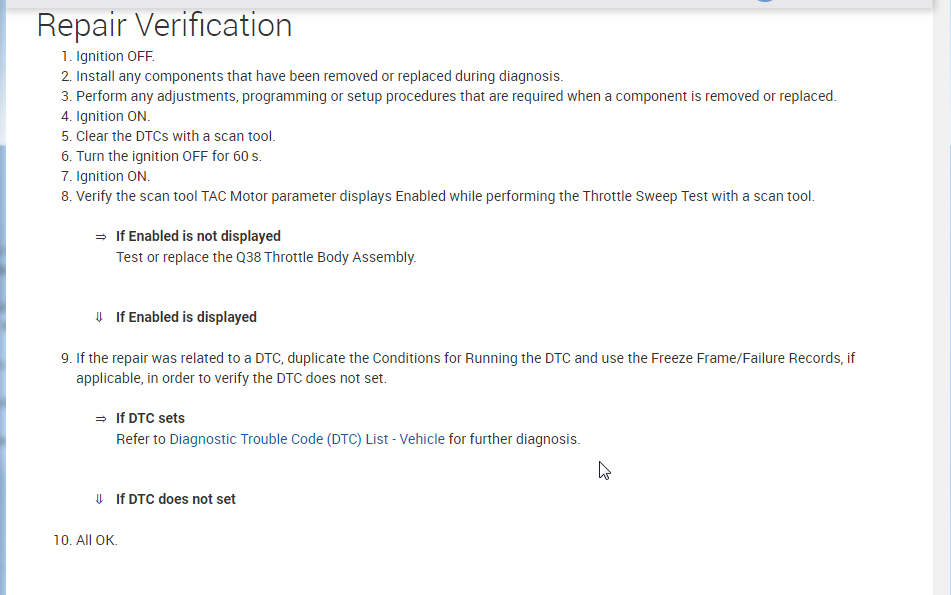Click step 7, "Ignition ON."
The width and height of the screenshot is (951, 595).
coord(113,176)
